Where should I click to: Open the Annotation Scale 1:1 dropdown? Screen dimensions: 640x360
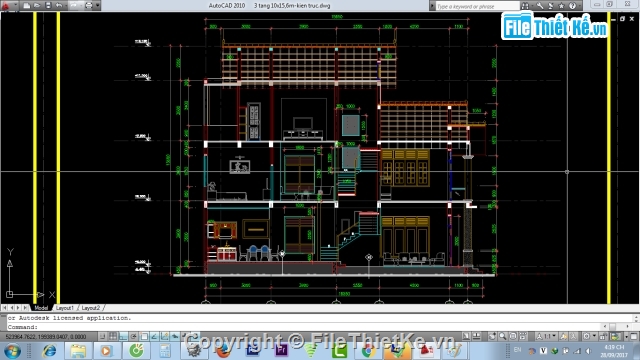[547, 336]
